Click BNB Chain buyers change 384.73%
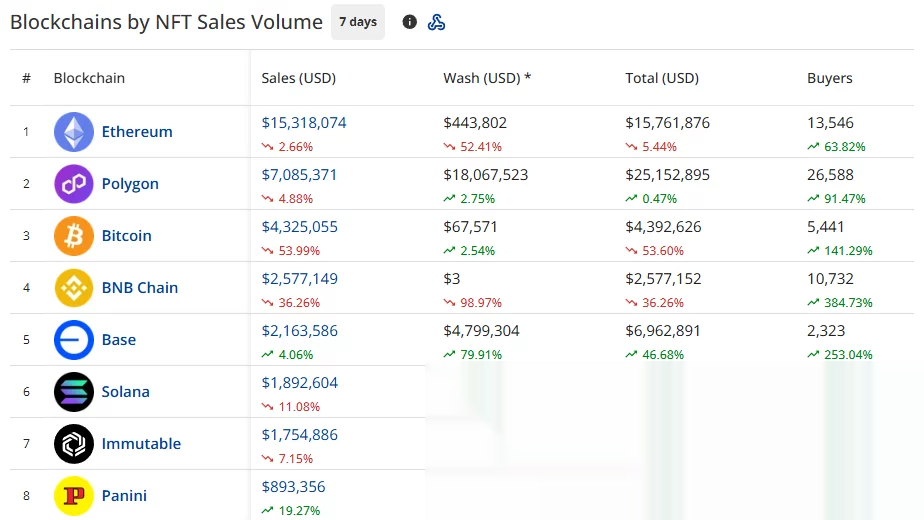This screenshot has width=924, height=520. (x=840, y=302)
